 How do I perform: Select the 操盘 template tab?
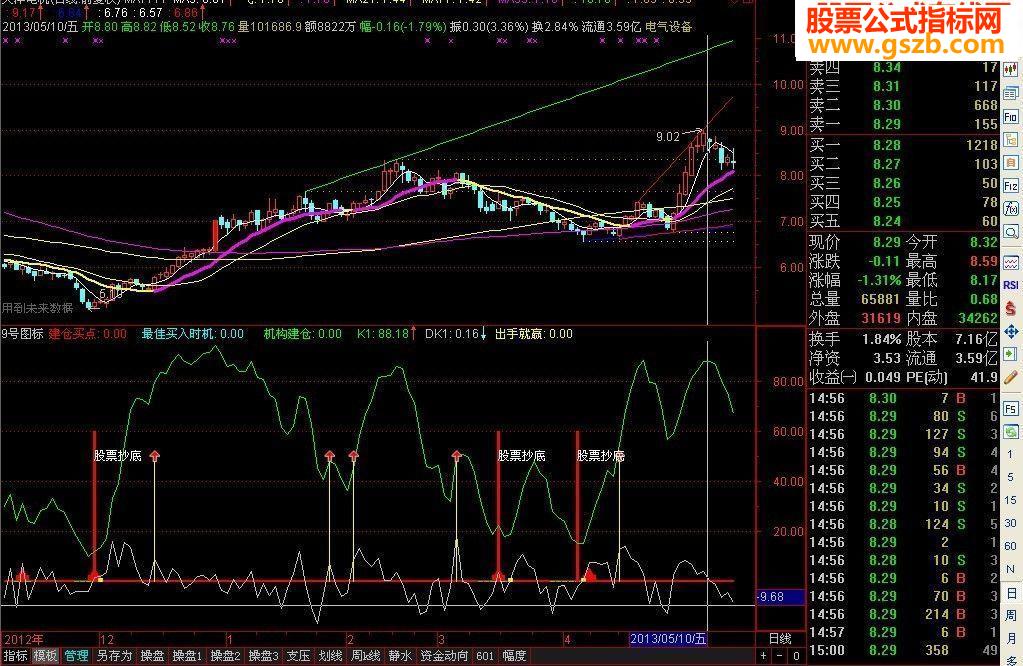(x=152, y=656)
